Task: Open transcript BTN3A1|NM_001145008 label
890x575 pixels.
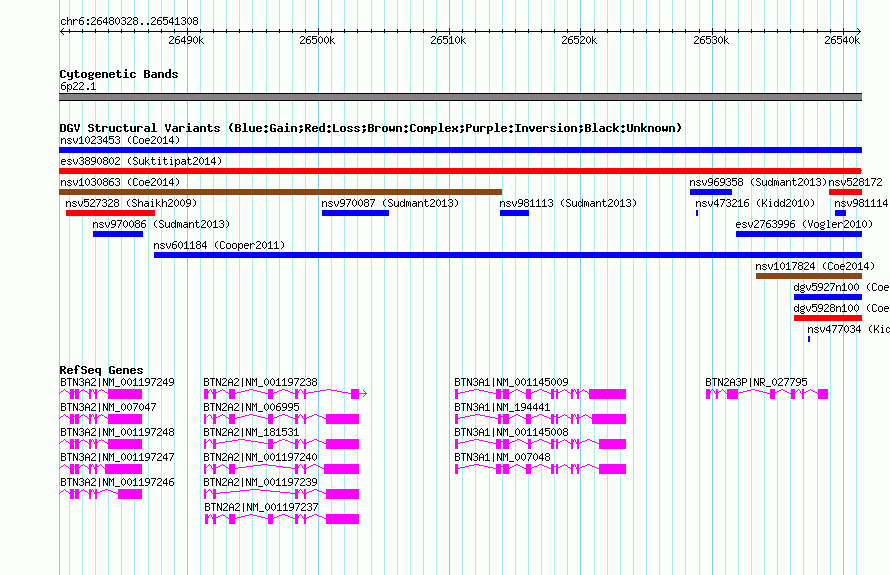Action: click(511, 433)
